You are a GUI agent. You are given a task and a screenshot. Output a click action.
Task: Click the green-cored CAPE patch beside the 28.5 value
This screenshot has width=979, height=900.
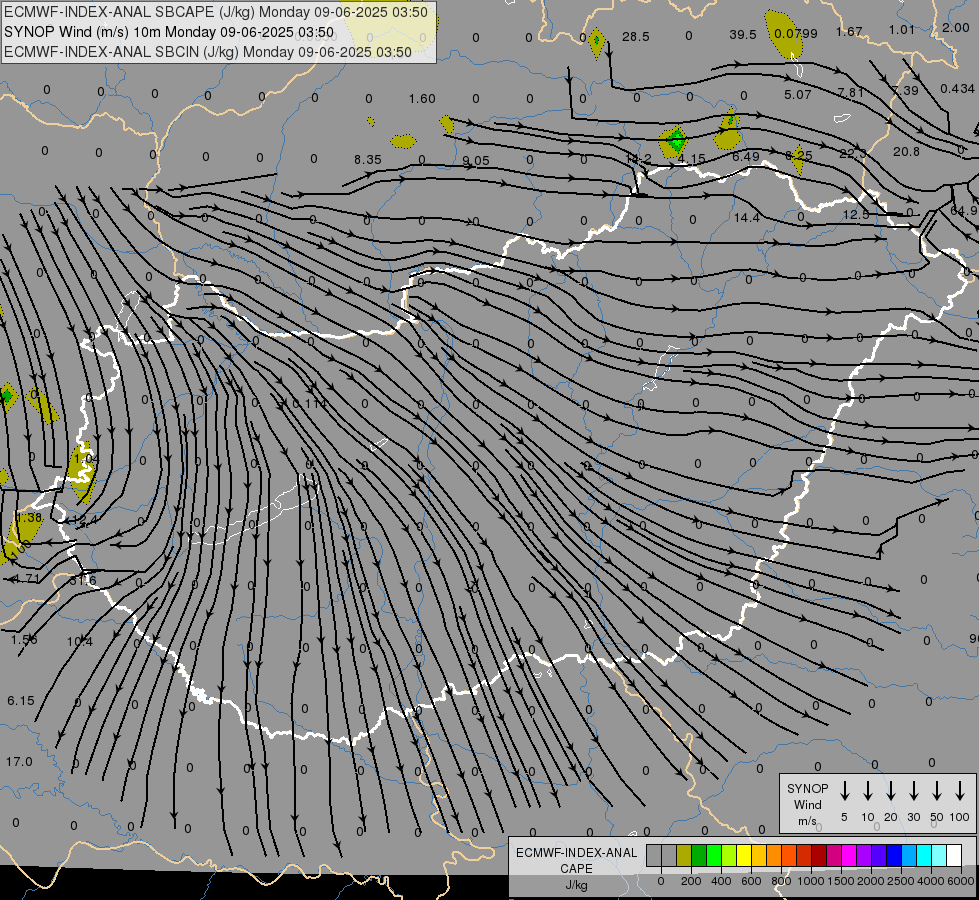coord(597,43)
